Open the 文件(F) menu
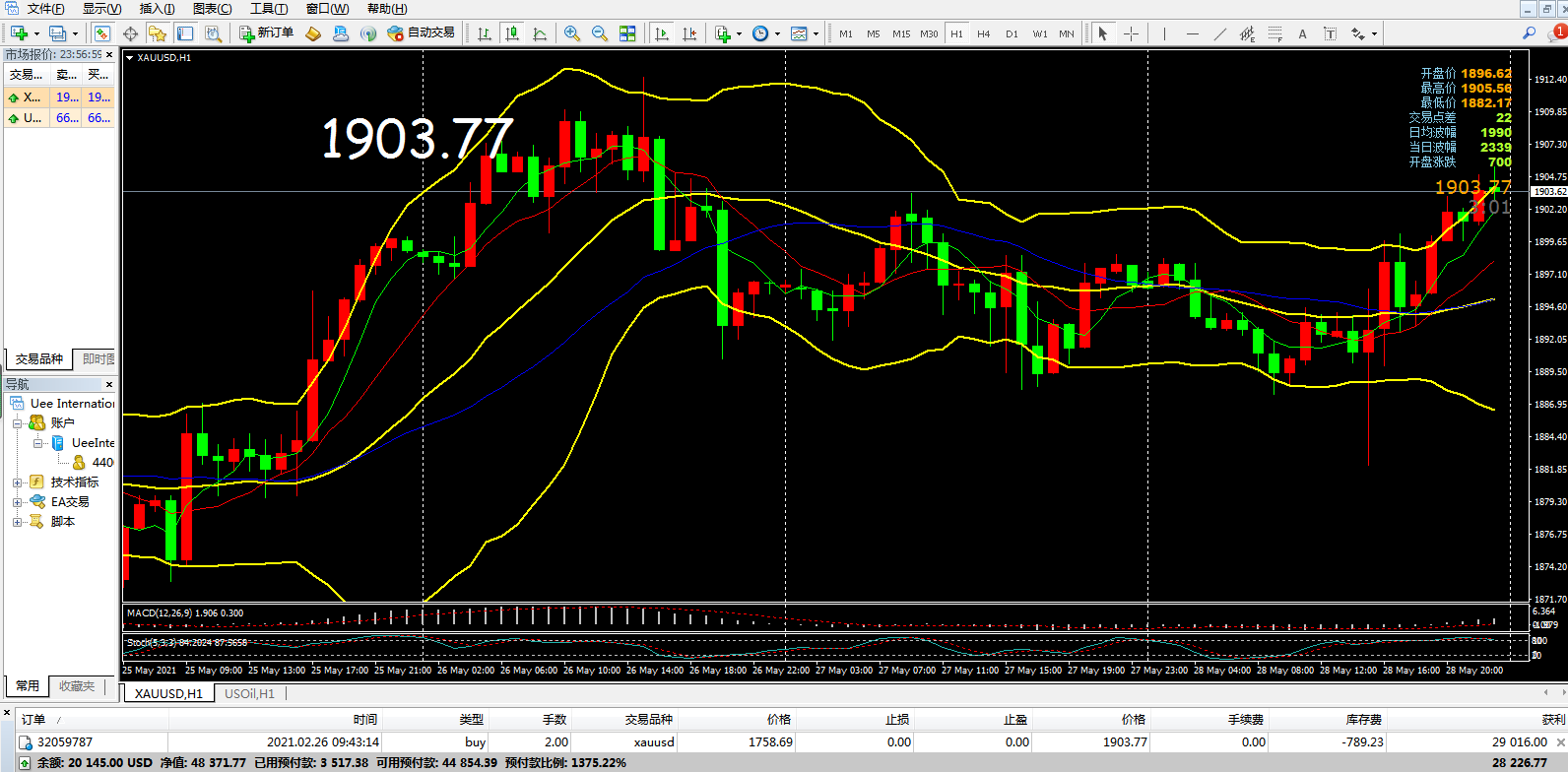1568x772 pixels. (x=45, y=9)
